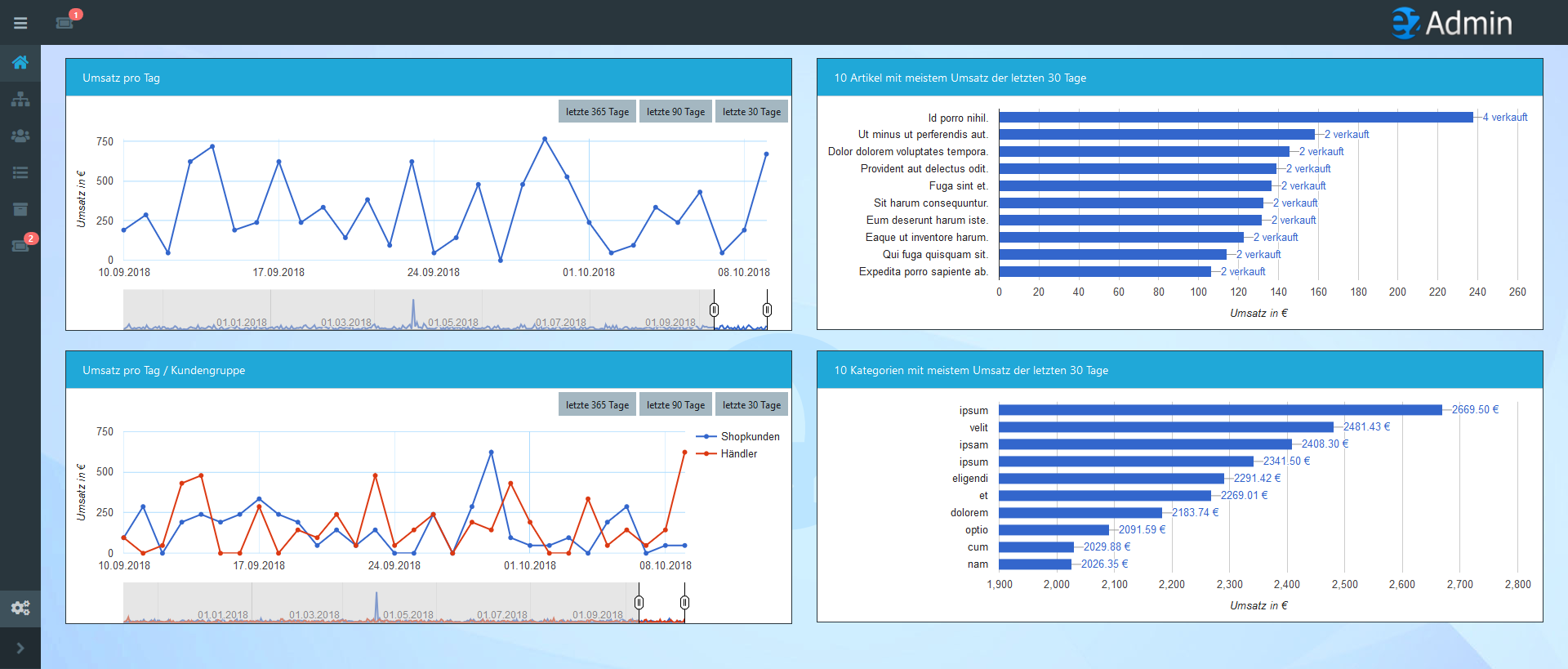Click the 'ipsum' 2669.50 € category bar
Viewport: 1568px width, 669px height.
1220,410
